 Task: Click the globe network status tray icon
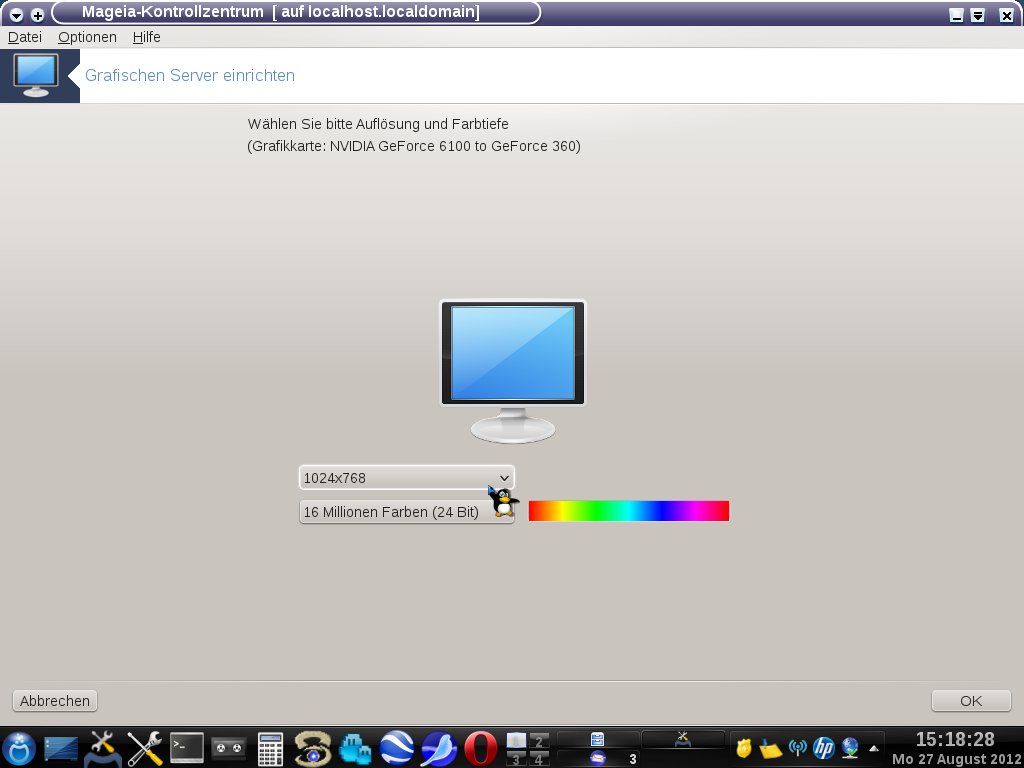(x=850, y=748)
